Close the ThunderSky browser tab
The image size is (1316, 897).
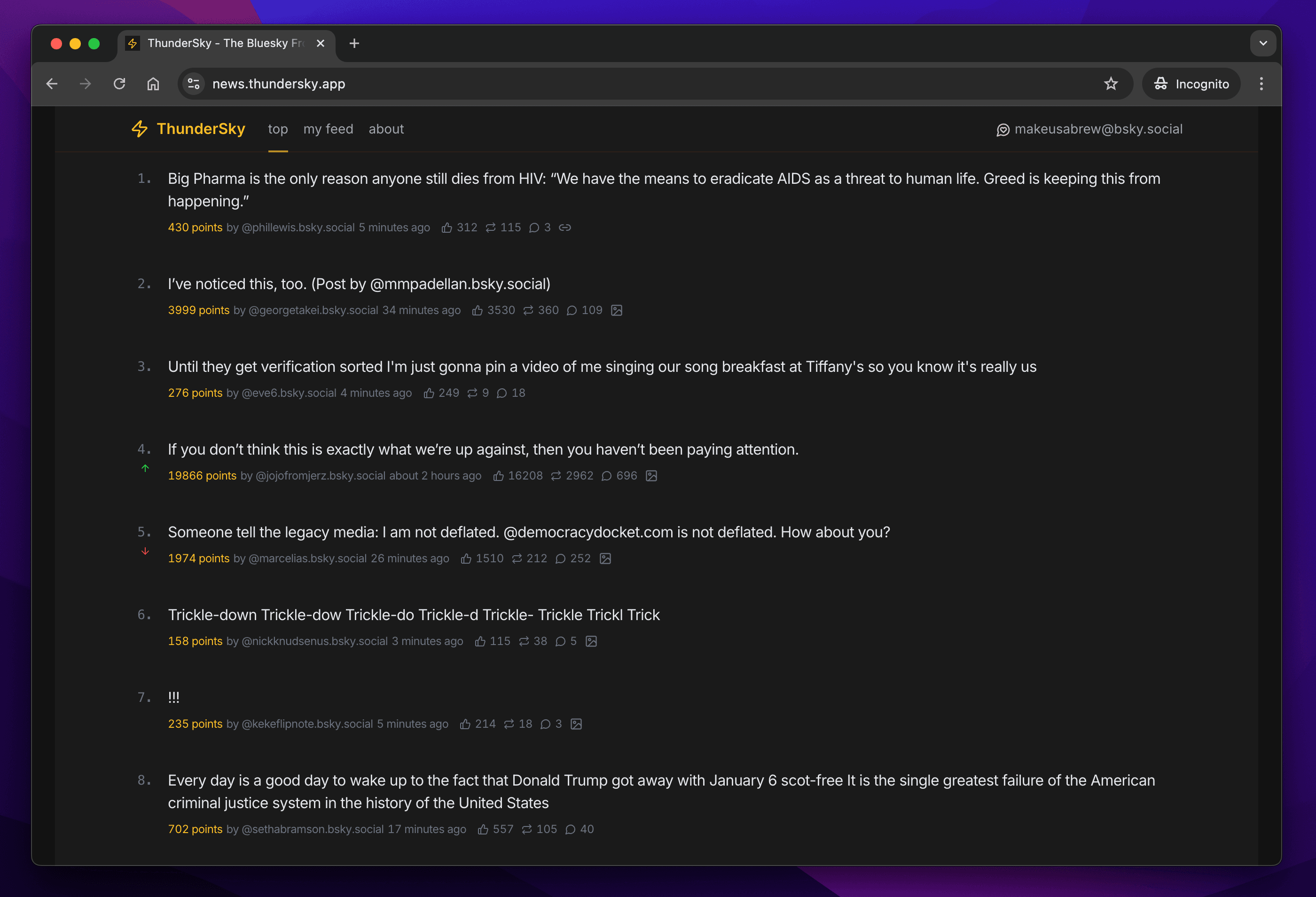321,43
